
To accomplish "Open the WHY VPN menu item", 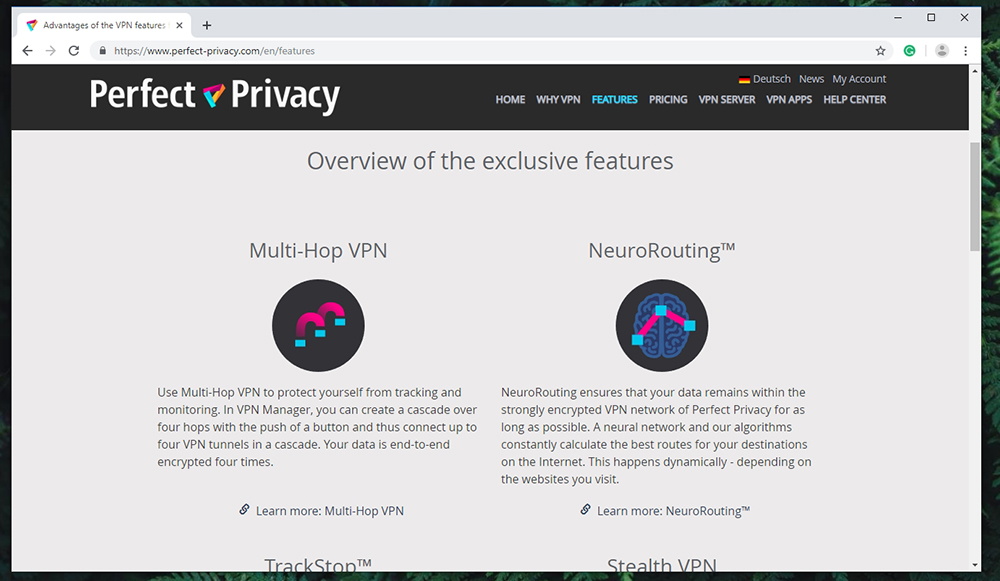I will [x=558, y=99].
